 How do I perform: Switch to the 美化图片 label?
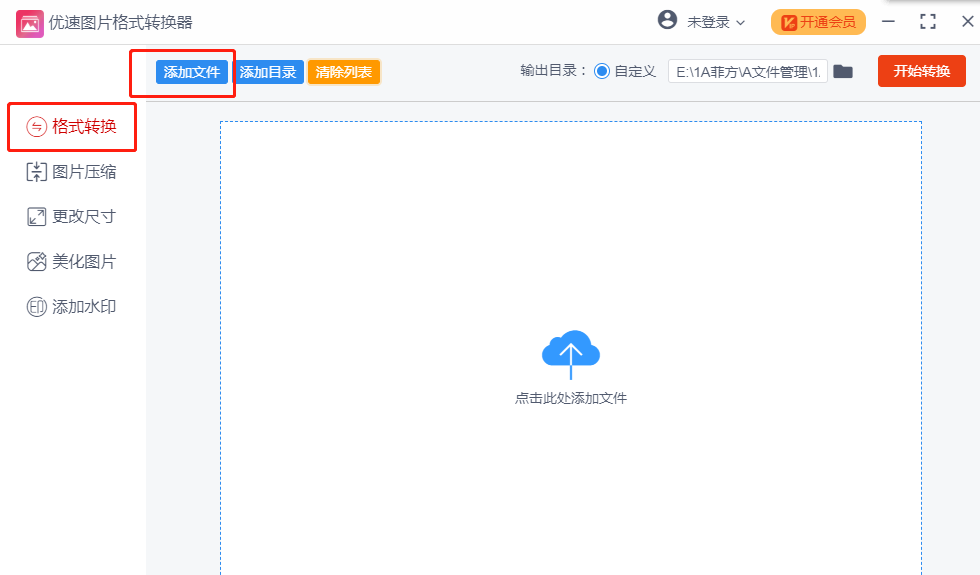point(84,262)
